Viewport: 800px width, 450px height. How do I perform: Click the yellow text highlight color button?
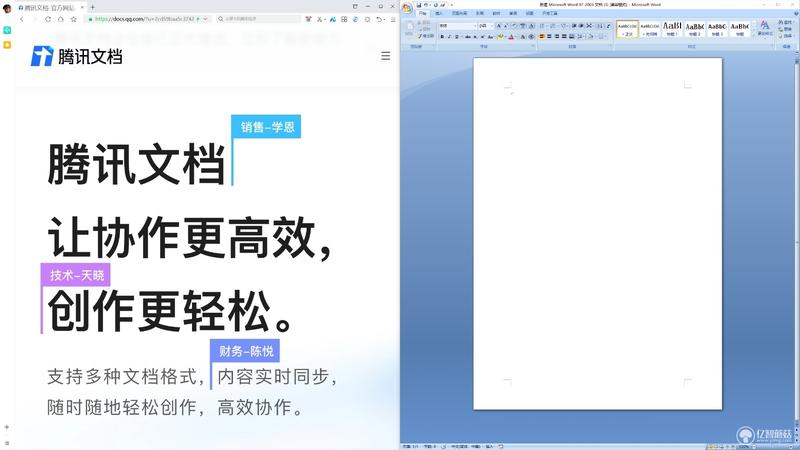[500, 37]
